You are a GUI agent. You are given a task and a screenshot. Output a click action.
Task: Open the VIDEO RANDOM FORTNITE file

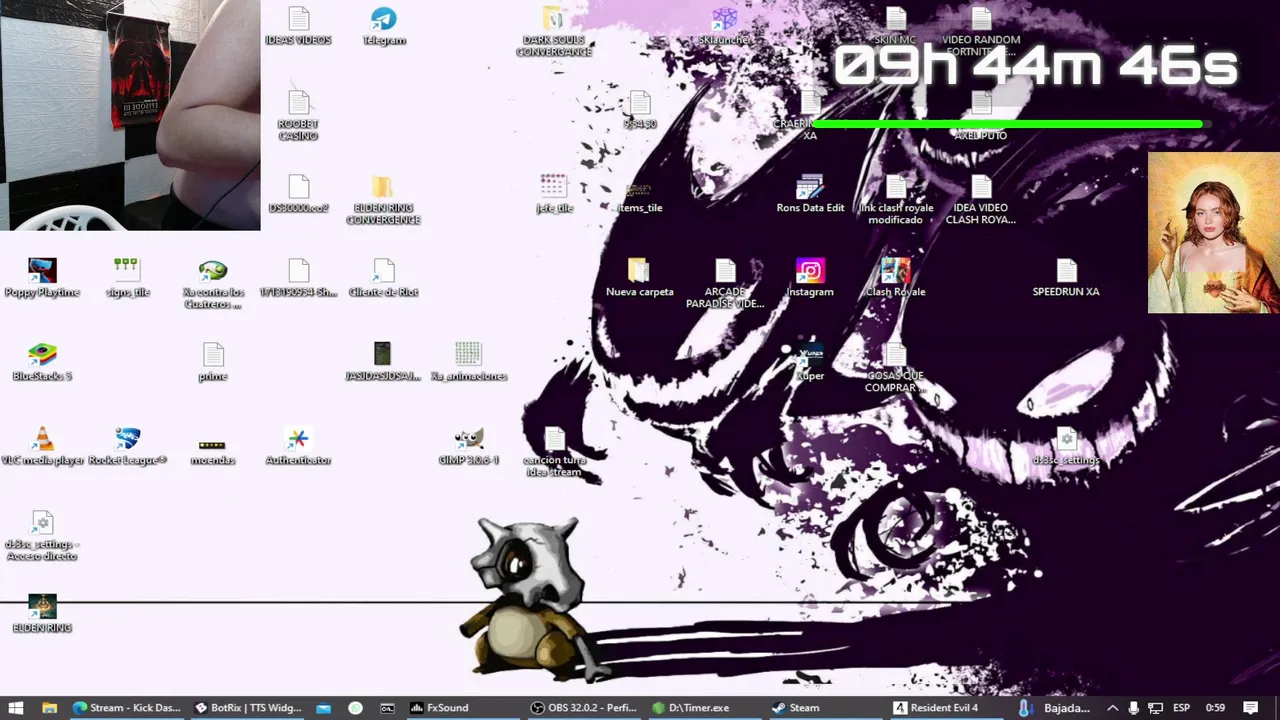981,32
